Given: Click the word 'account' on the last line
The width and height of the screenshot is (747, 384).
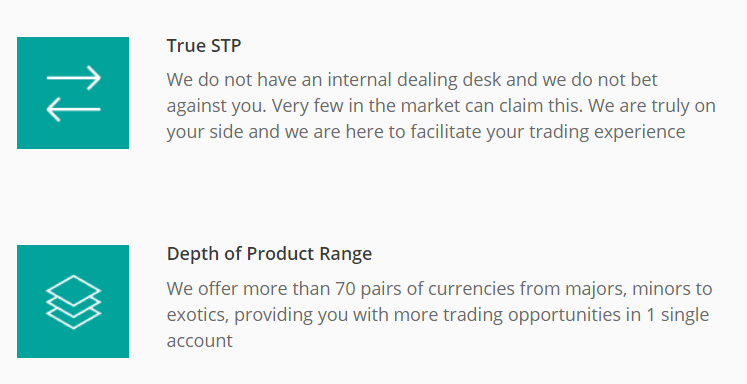Looking at the screenshot, I should [200, 341].
